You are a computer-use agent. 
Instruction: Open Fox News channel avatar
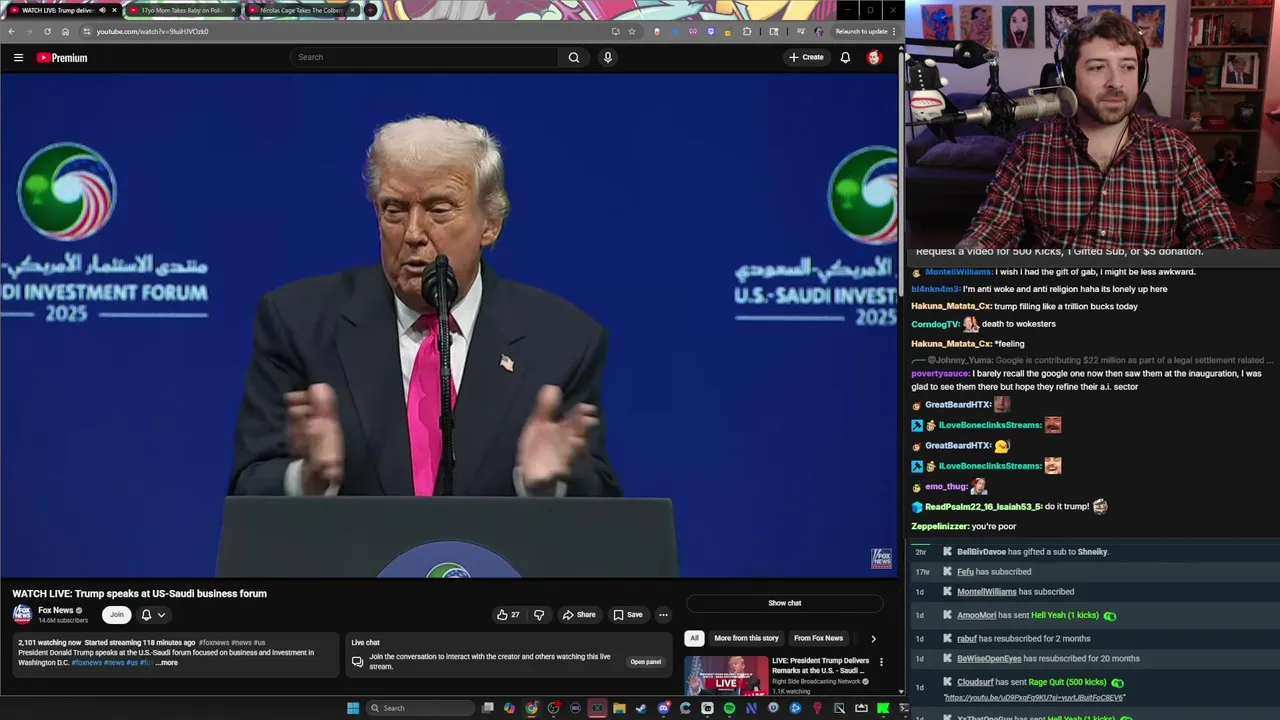tap(22, 615)
